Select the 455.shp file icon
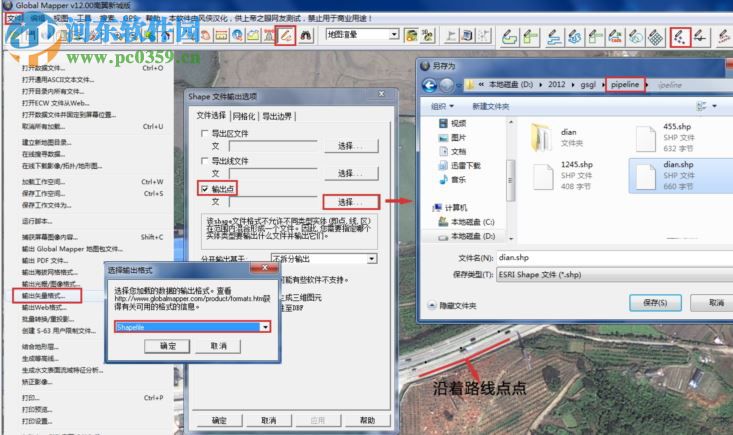 [x=646, y=138]
